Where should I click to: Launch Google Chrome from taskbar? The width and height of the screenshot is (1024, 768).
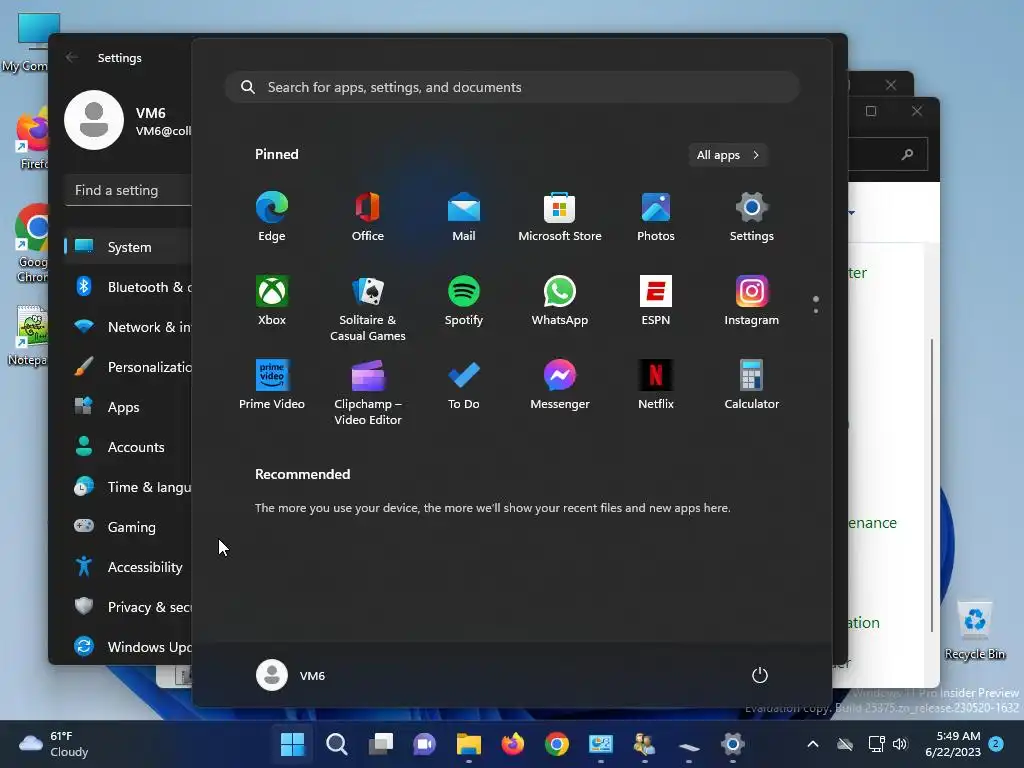pos(557,744)
